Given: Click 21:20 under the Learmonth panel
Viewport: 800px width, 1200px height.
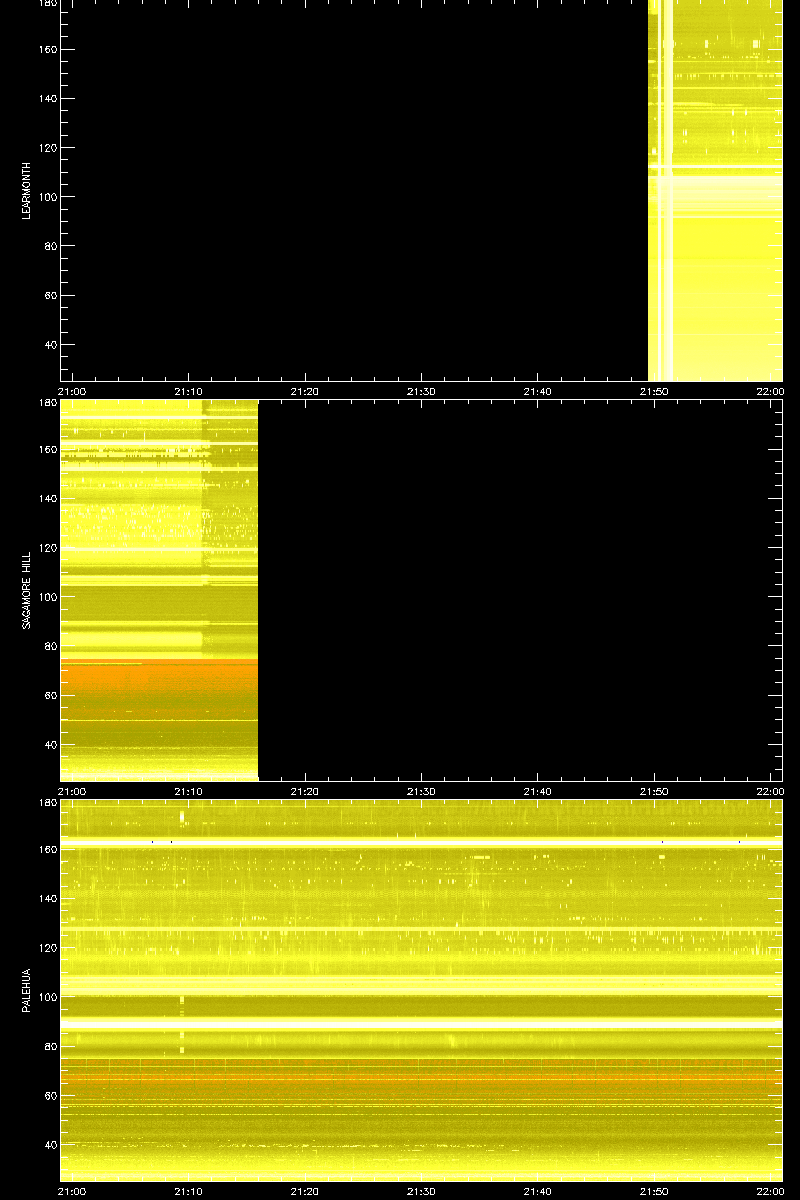Looking at the screenshot, I should [305, 392].
